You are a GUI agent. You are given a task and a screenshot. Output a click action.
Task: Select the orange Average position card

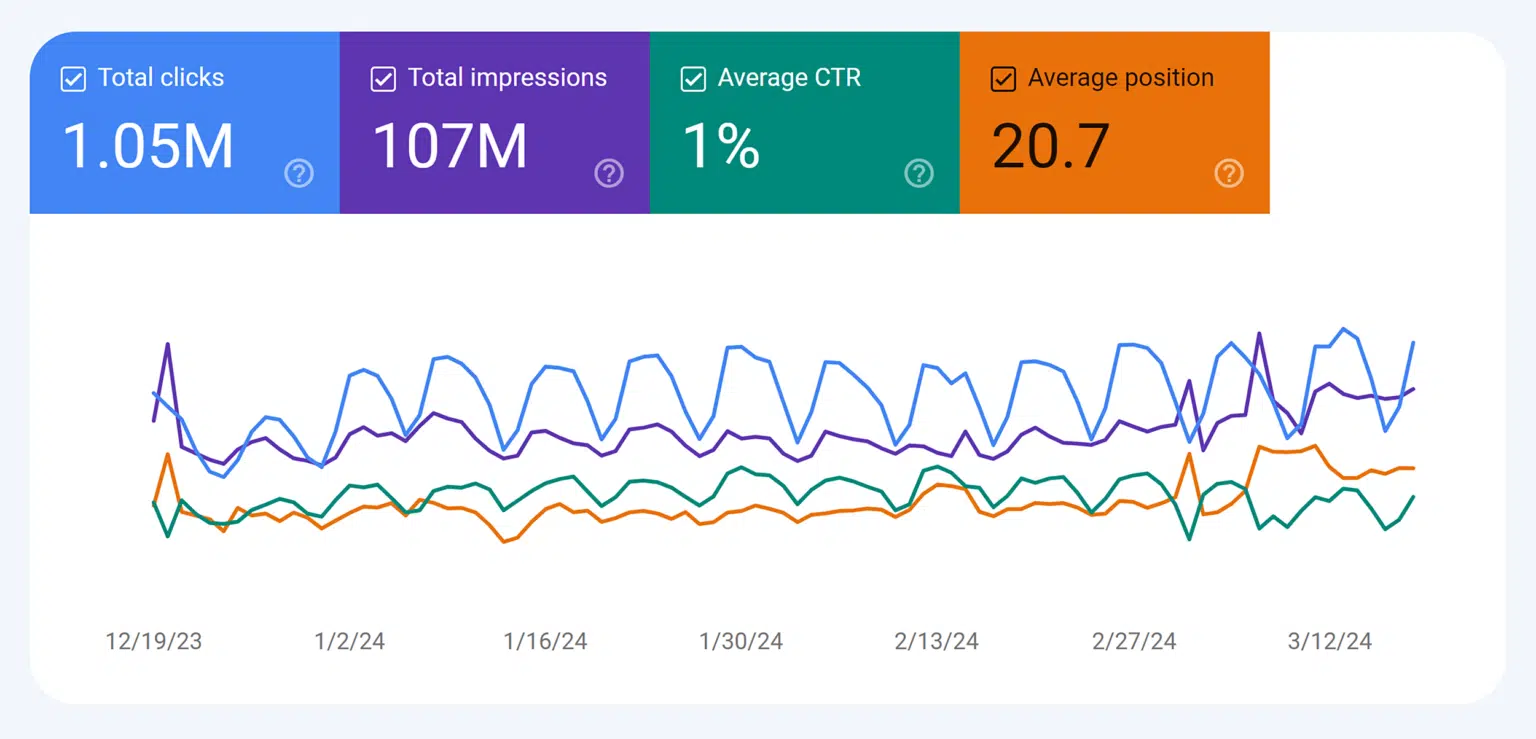(1114, 120)
